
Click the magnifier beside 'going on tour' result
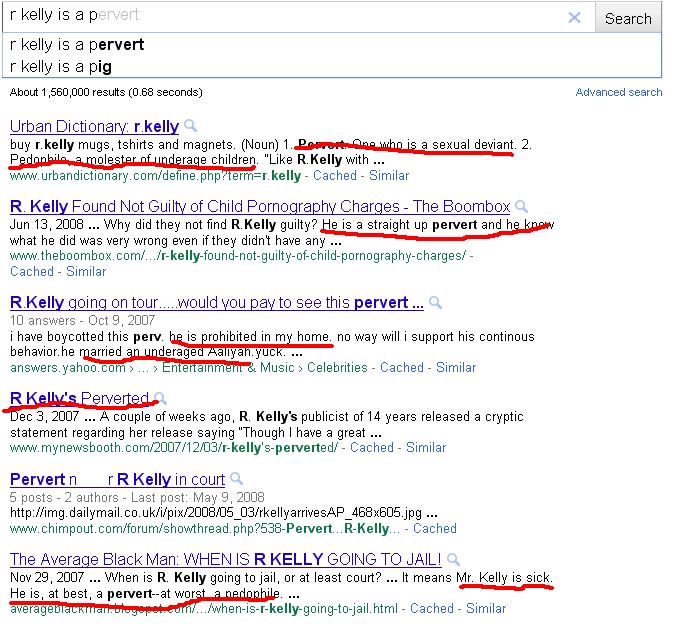click(435, 302)
